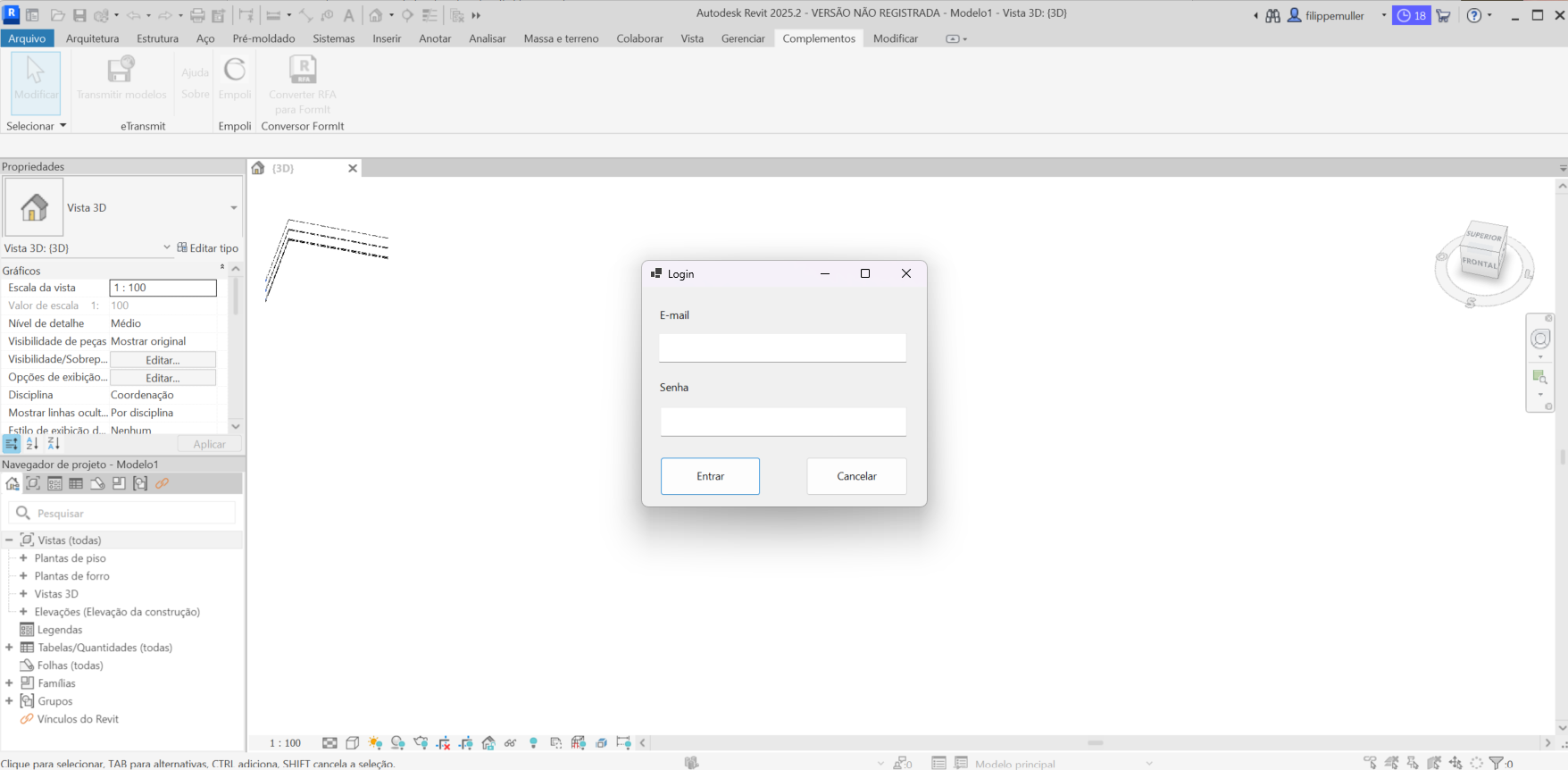Click the Converter RFA para FormIt icon

(303, 70)
